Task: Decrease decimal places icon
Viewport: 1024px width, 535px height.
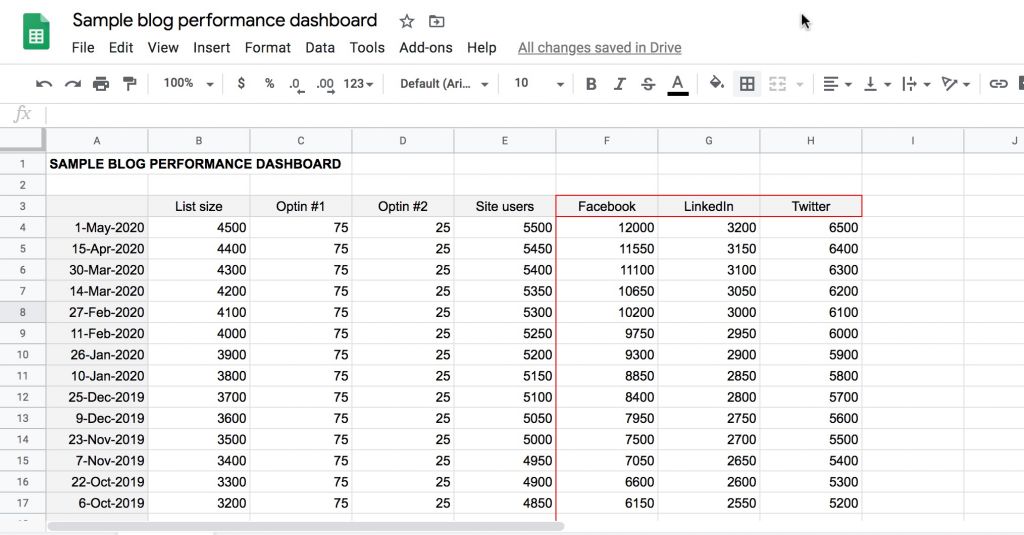Action: tap(296, 84)
